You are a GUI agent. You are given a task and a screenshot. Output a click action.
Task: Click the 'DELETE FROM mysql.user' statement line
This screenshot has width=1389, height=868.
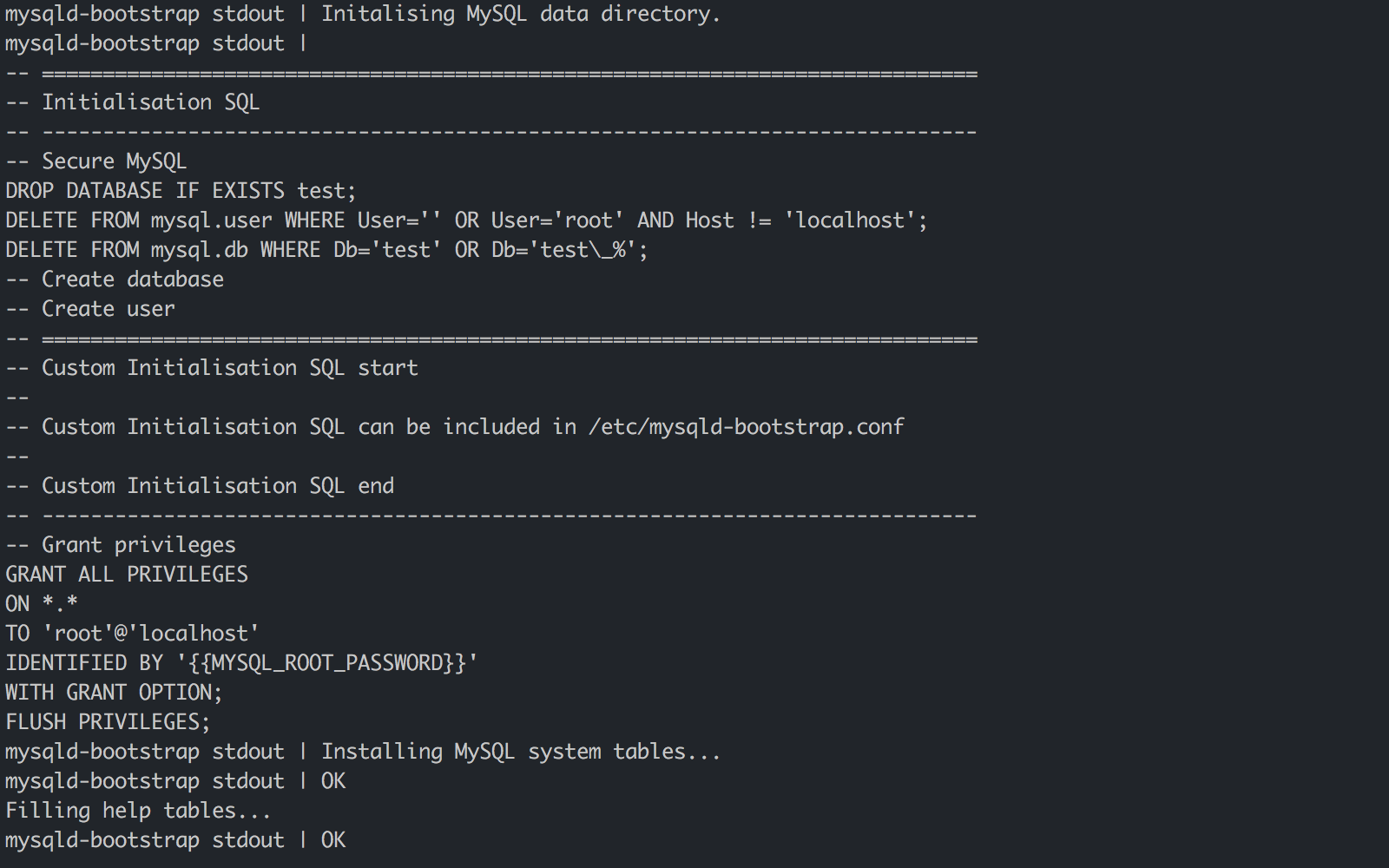[x=465, y=220]
